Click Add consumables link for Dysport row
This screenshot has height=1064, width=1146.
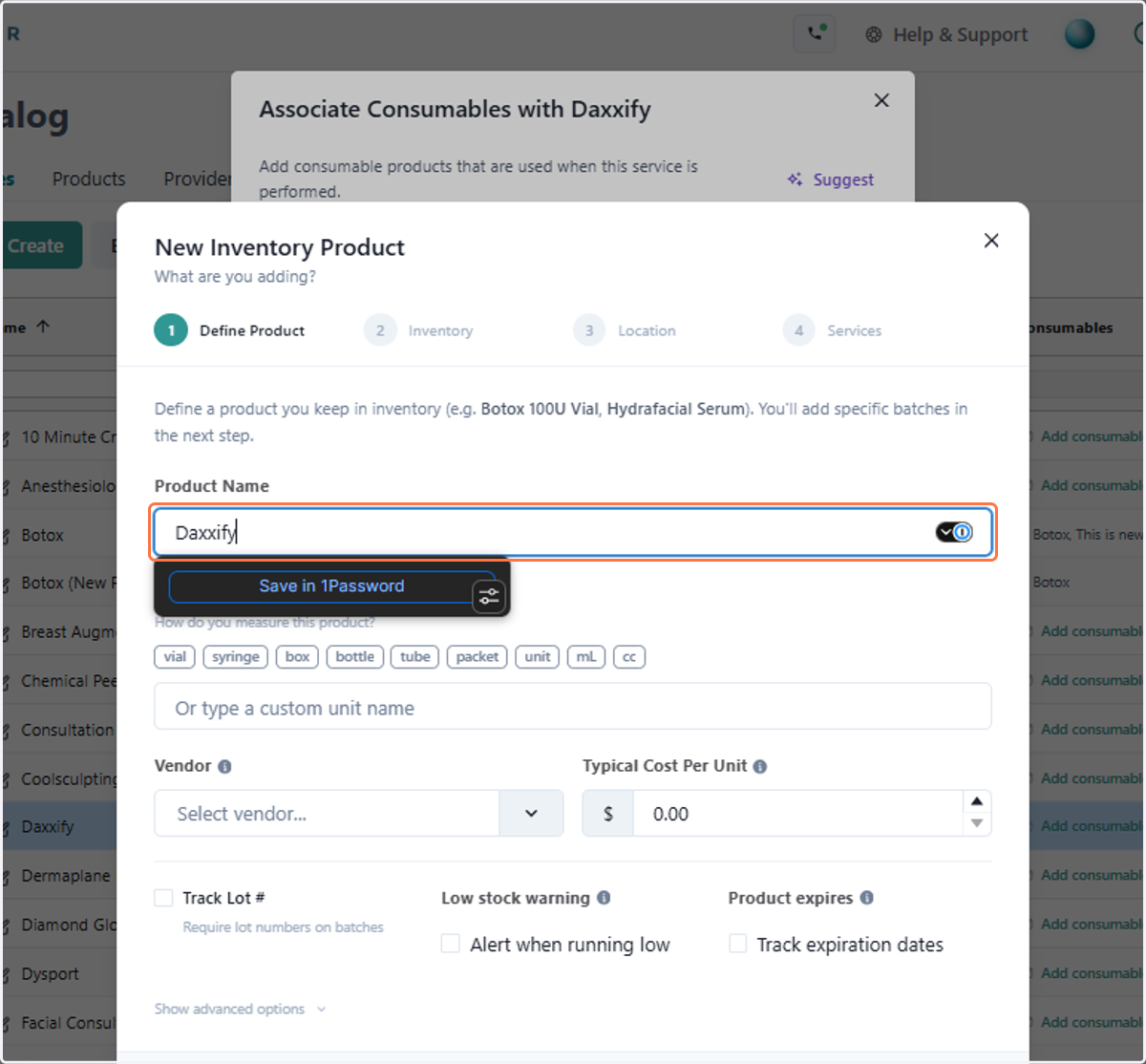click(x=1092, y=973)
